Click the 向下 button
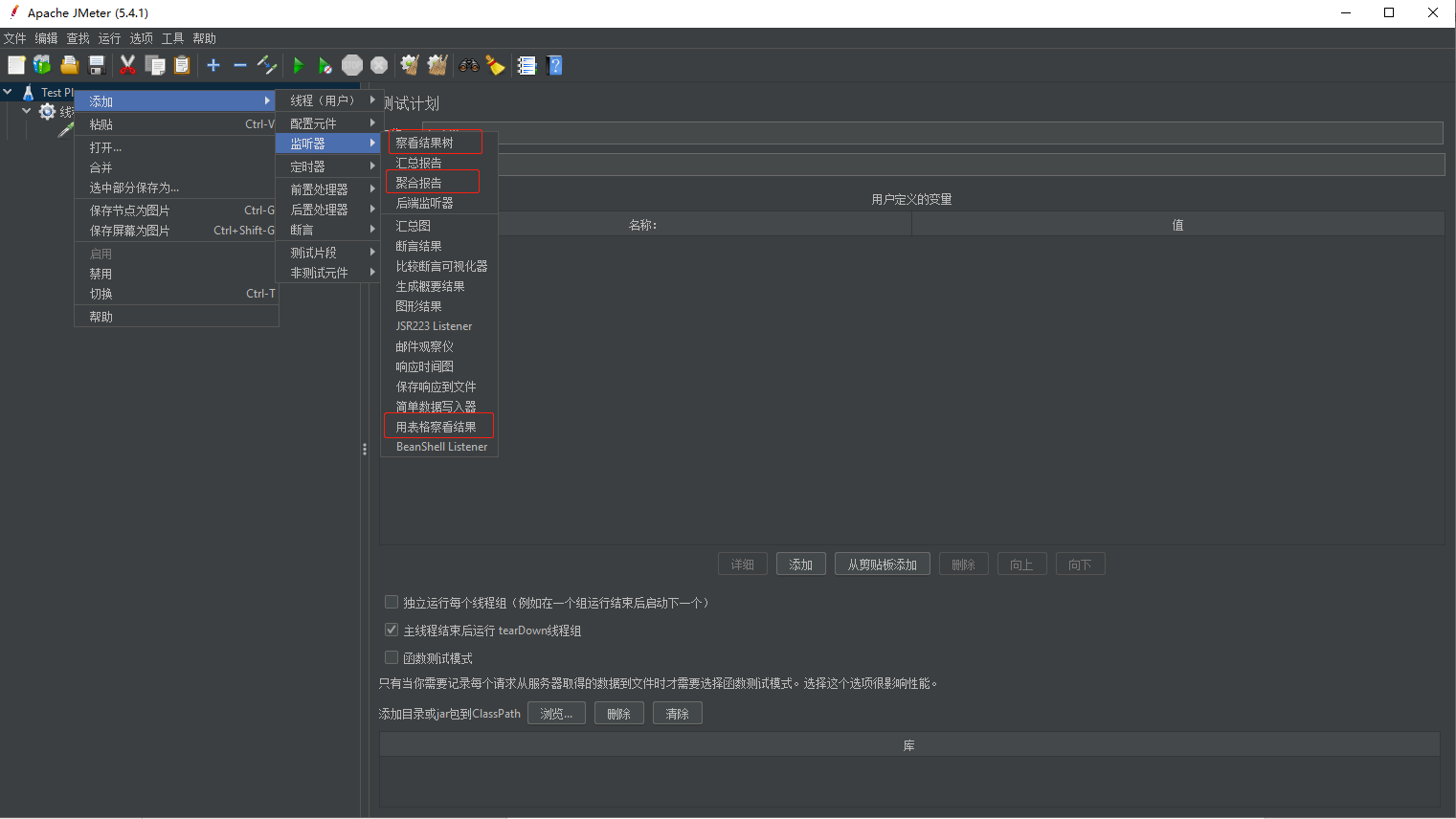The image size is (1456, 819). pos(1081,564)
